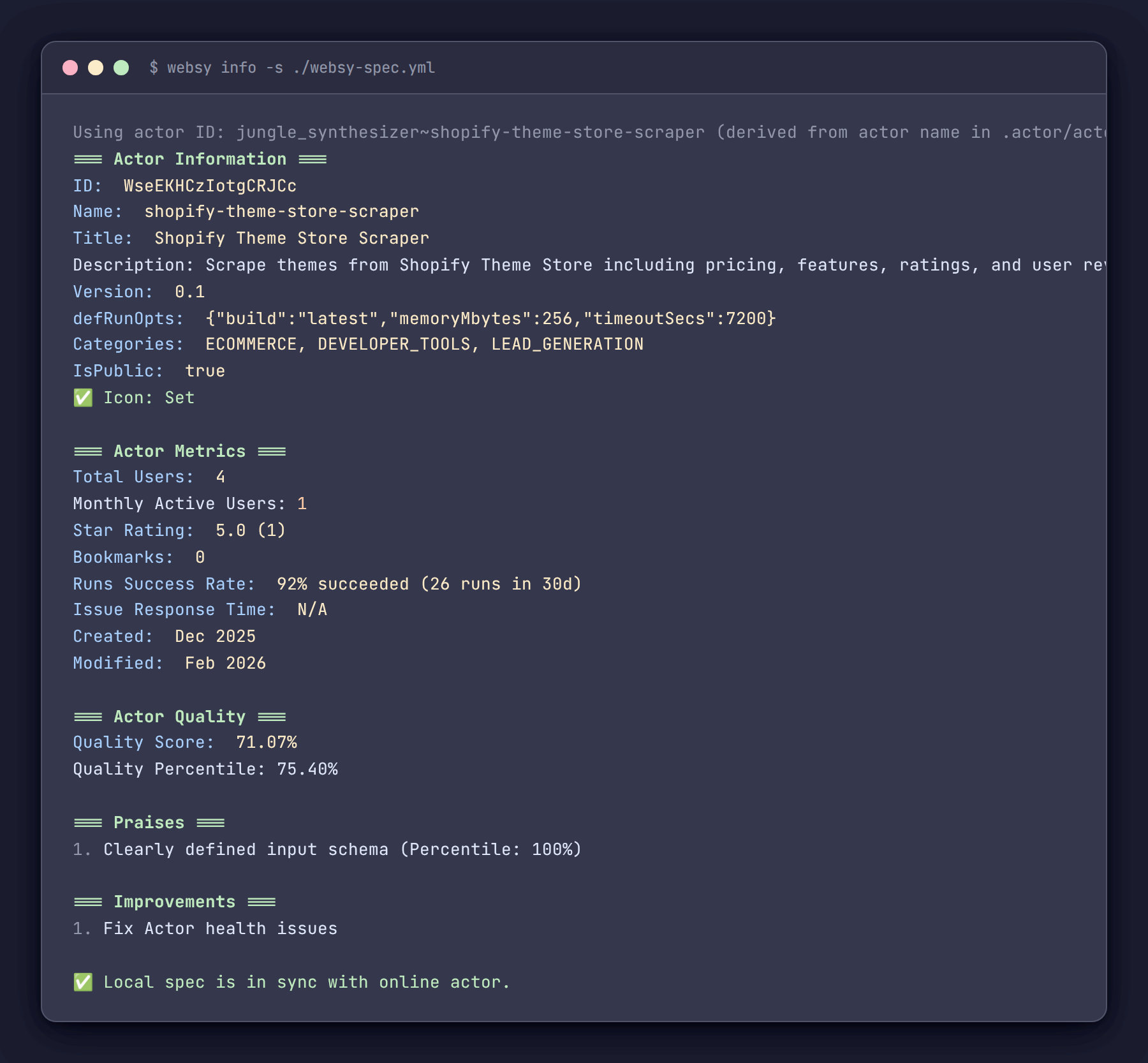Click the Bookmarks: label
Viewport: 1148px width, 1063px height.
click(x=124, y=557)
